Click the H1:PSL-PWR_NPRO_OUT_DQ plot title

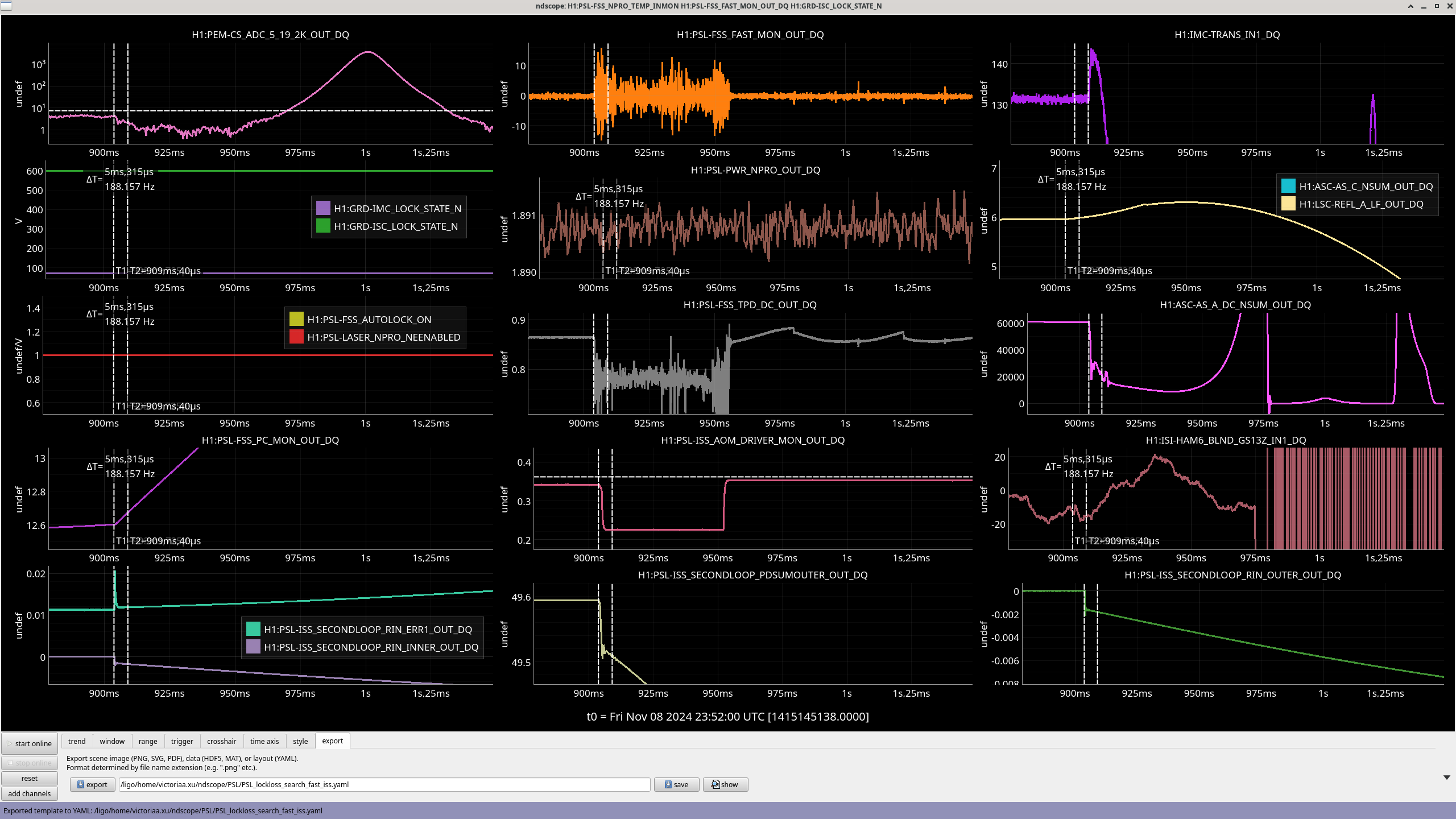pyautogui.click(x=755, y=170)
